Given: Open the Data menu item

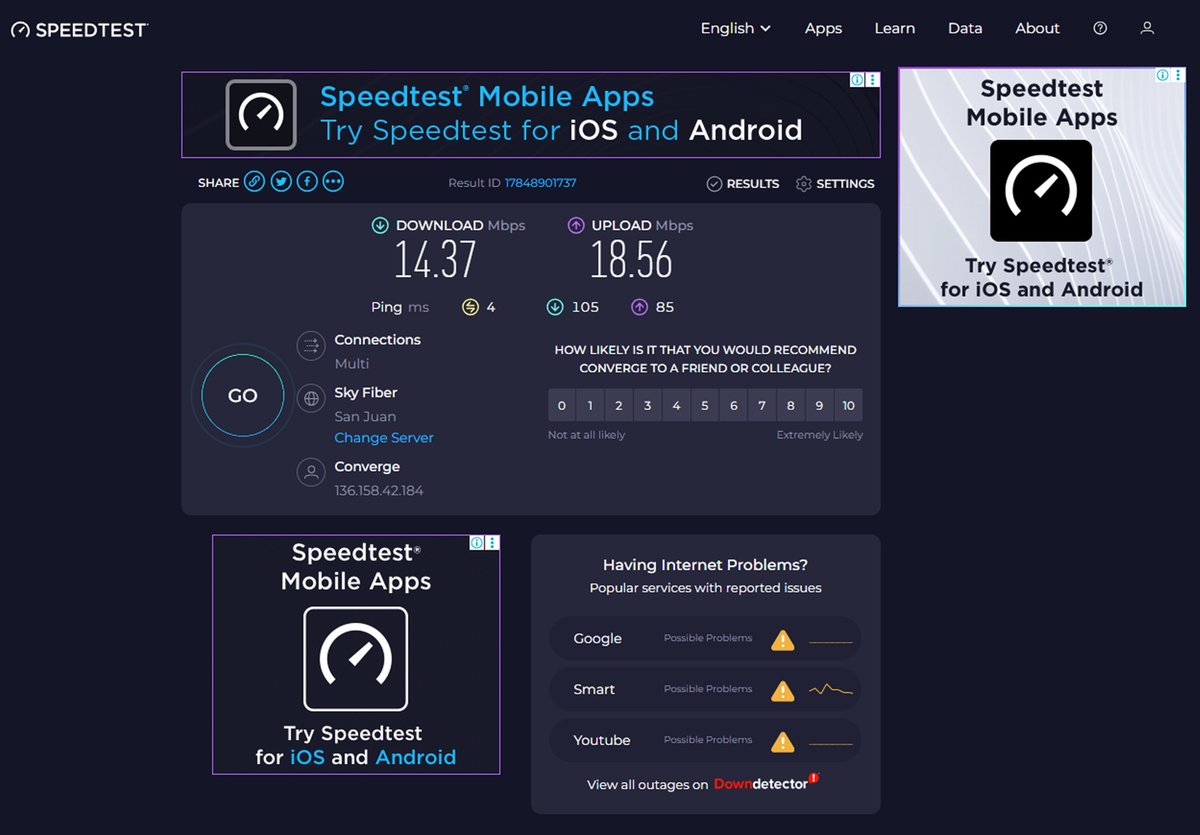Looking at the screenshot, I should click(x=965, y=28).
